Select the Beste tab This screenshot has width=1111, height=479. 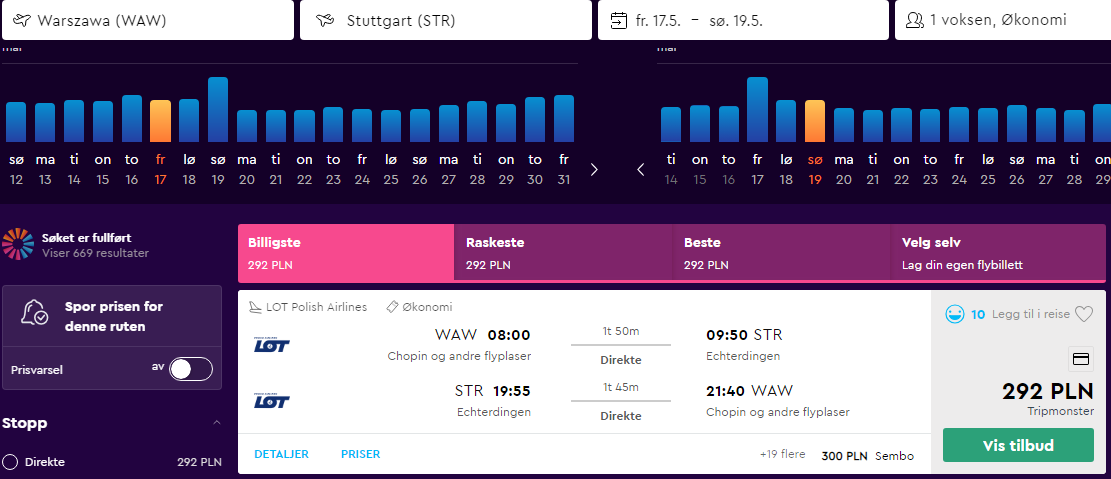click(782, 253)
